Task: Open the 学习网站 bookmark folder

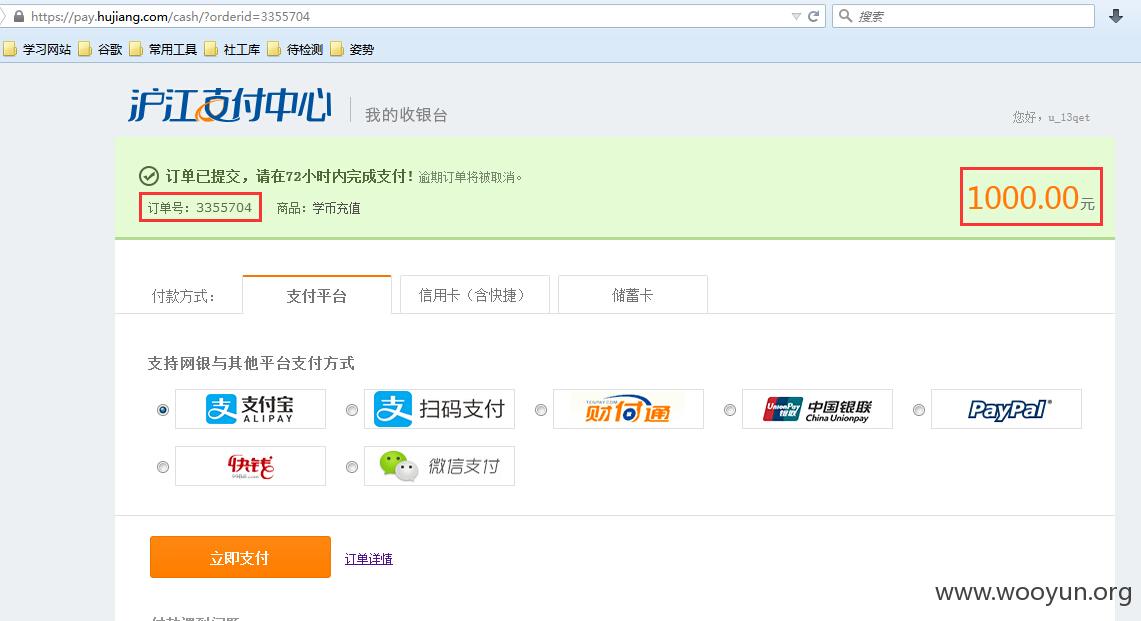Action: click(x=37, y=49)
